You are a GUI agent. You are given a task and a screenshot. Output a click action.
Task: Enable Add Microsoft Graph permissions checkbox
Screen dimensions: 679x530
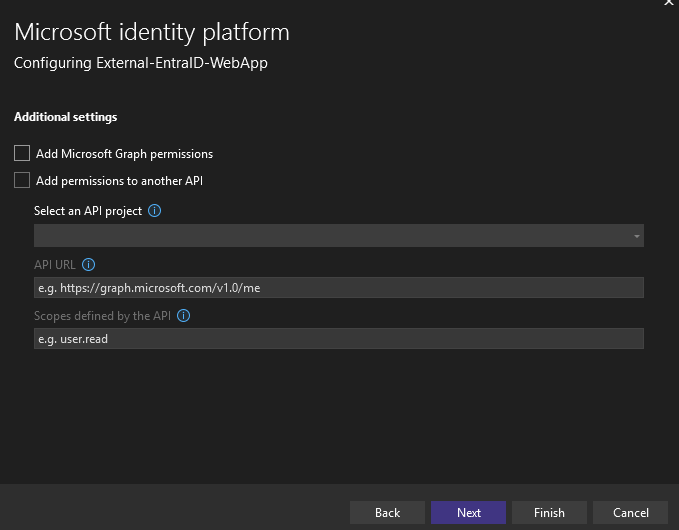coord(22,153)
